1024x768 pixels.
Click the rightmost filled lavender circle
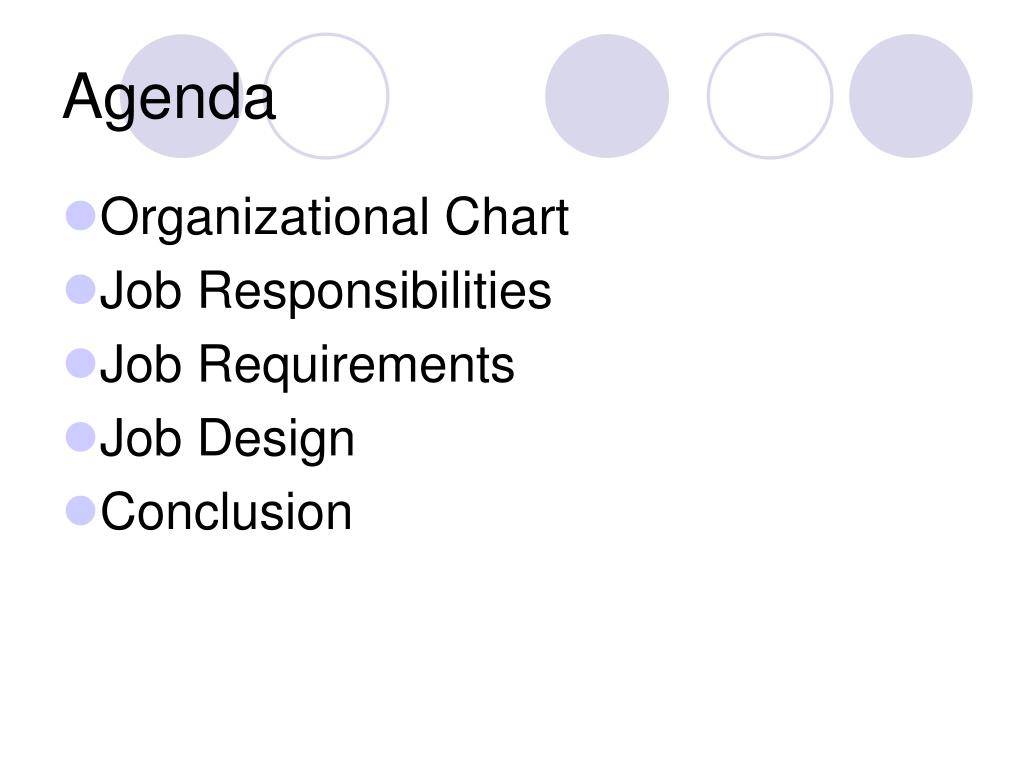click(910, 96)
